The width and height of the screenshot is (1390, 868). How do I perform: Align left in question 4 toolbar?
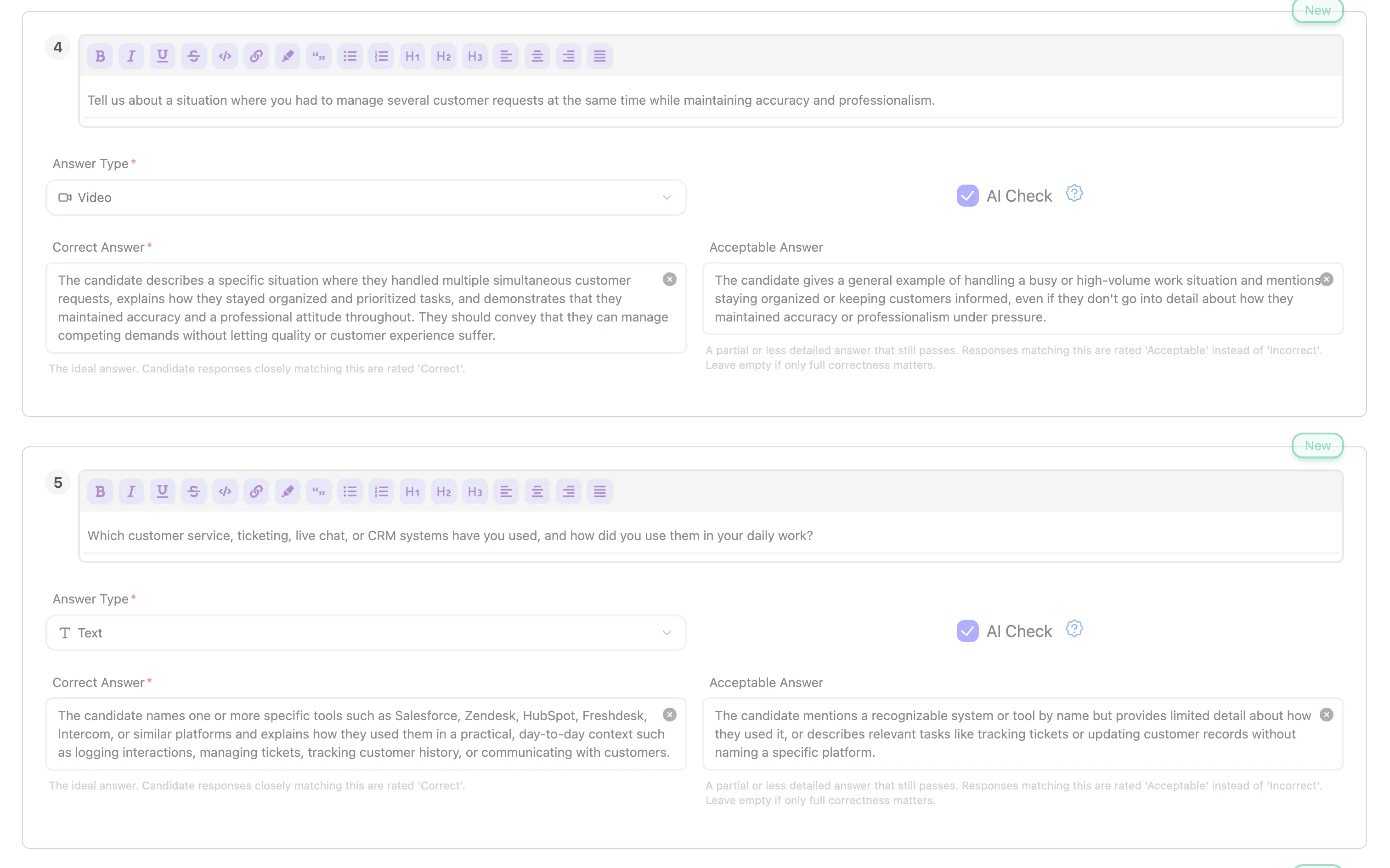coord(506,56)
